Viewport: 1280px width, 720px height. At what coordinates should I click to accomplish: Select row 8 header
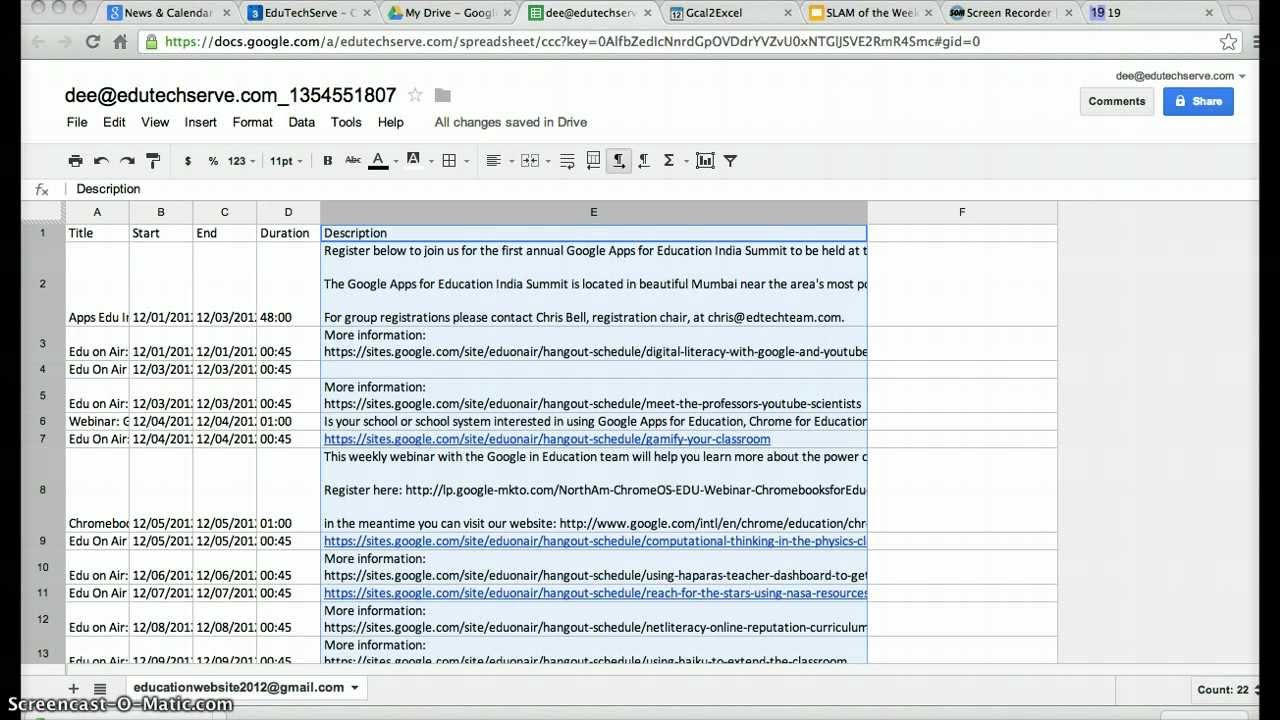(x=43, y=490)
